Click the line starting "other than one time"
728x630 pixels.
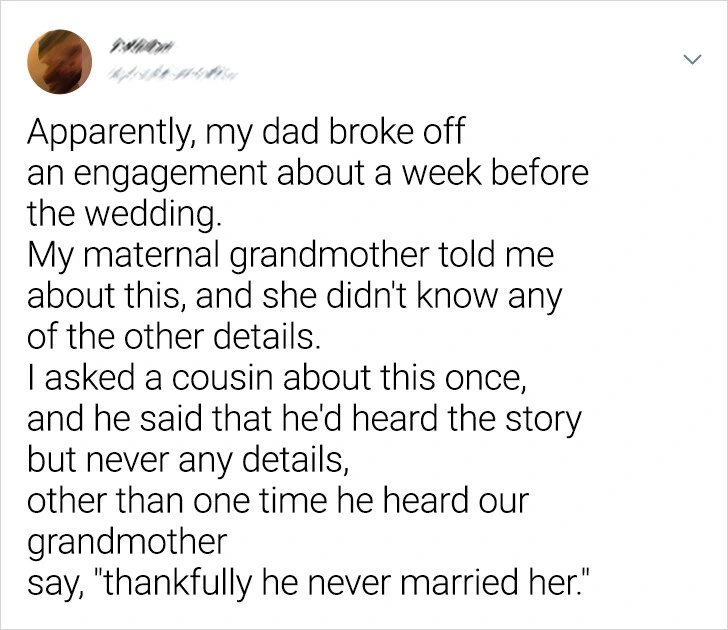[x=277, y=501]
